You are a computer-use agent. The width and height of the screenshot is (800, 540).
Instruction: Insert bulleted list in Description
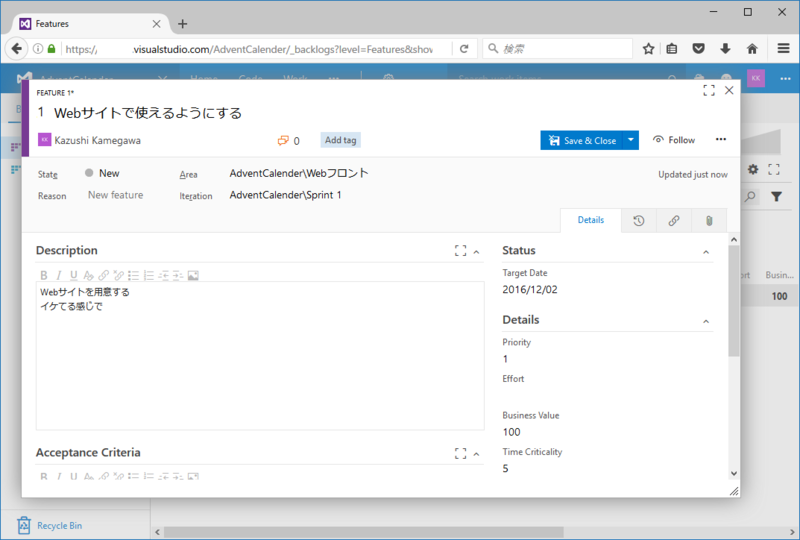134,276
